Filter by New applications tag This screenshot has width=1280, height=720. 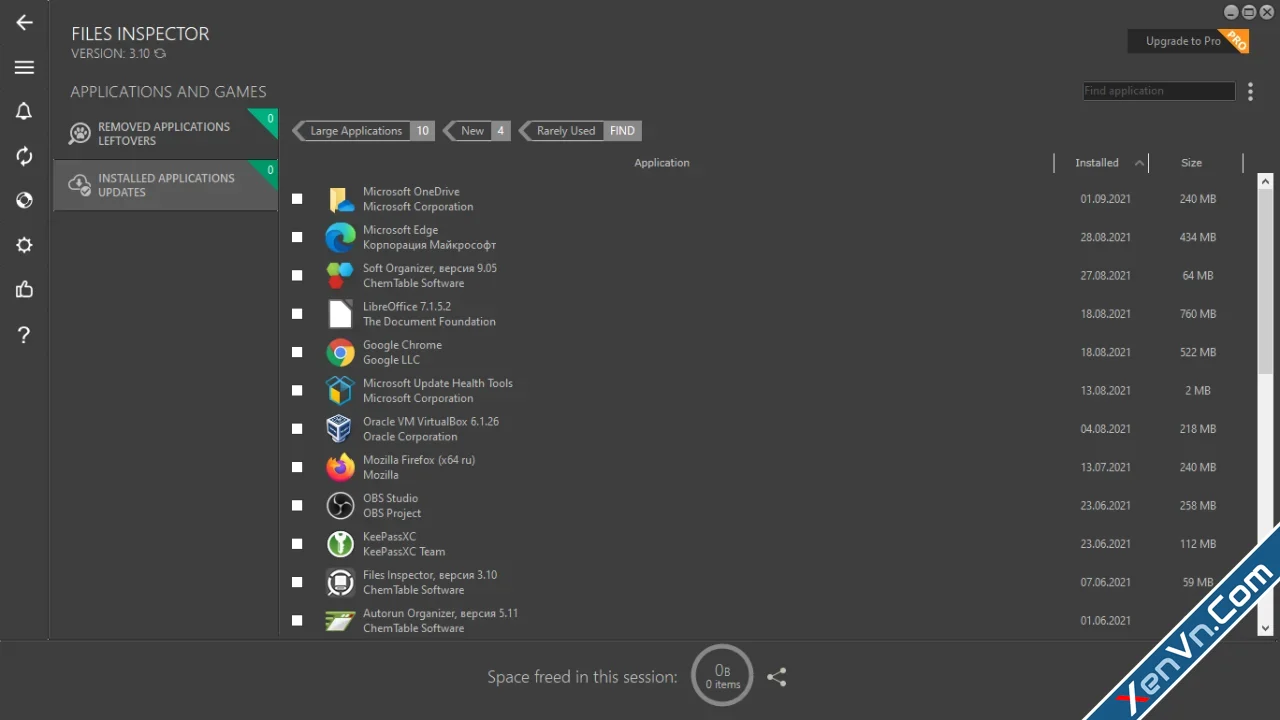(x=476, y=131)
